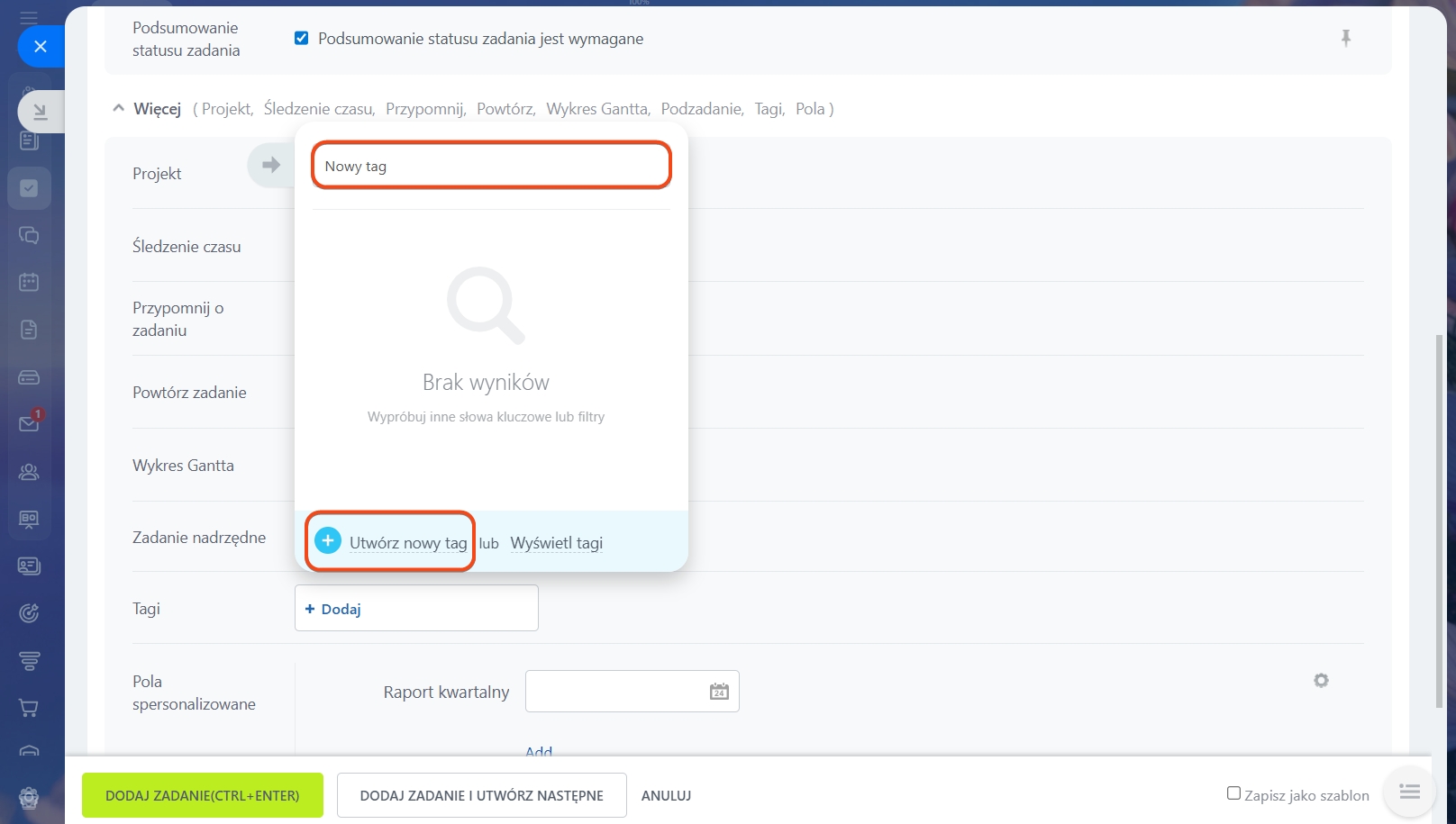Open custom fields gear settings
Viewport: 1456px width, 824px height.
(1321, 681)
